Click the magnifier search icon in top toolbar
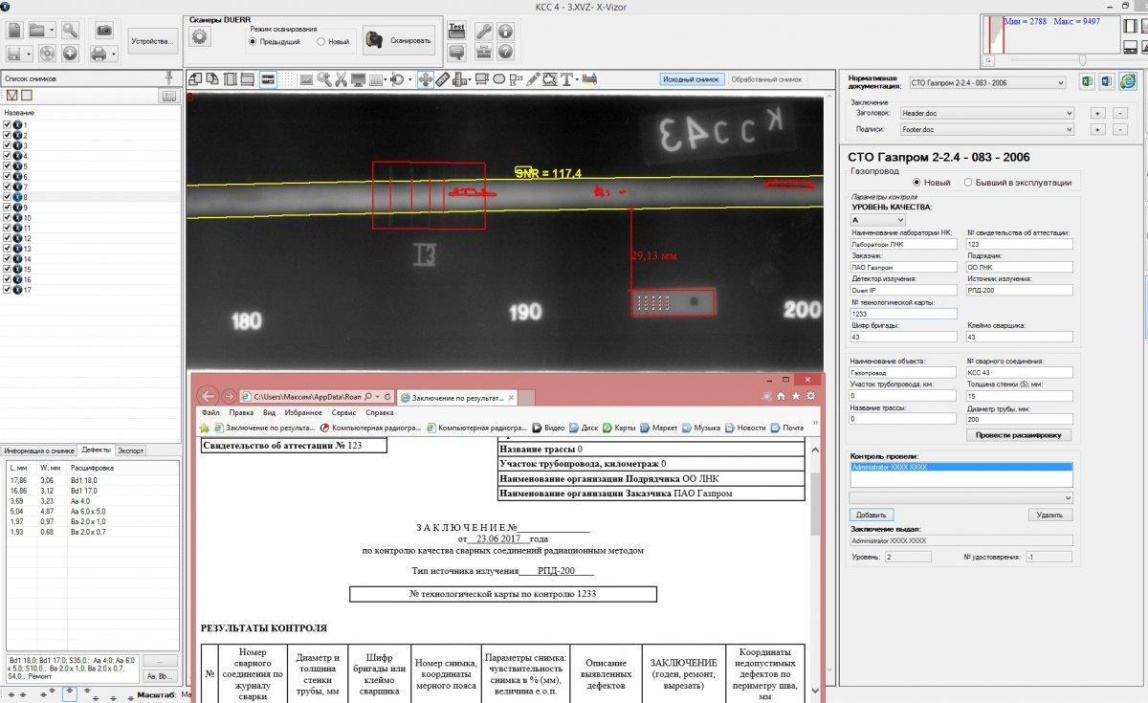 pyautogui.click(x=72, y=31)
